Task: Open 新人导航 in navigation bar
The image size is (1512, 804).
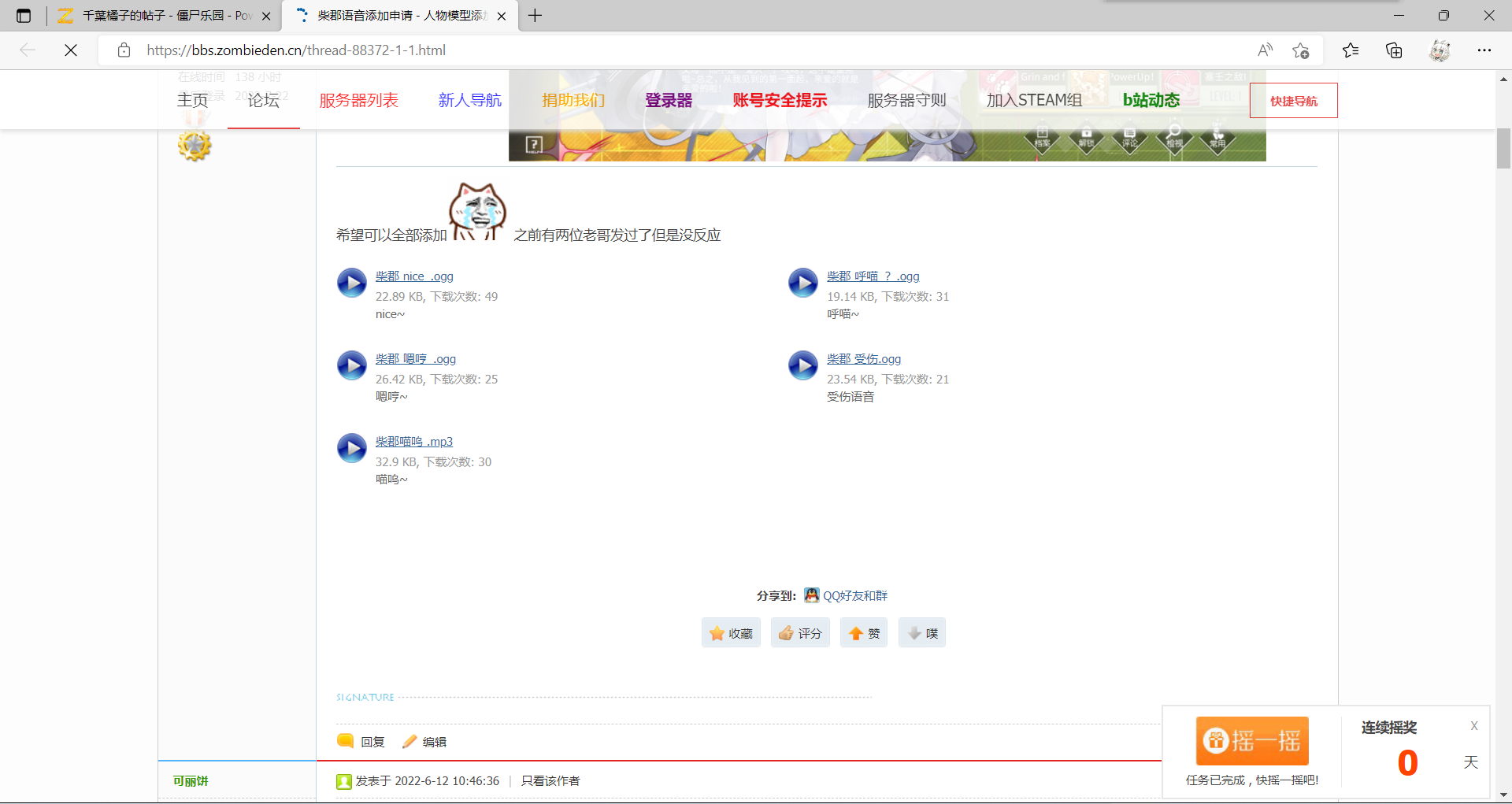Action: point(470,100)
